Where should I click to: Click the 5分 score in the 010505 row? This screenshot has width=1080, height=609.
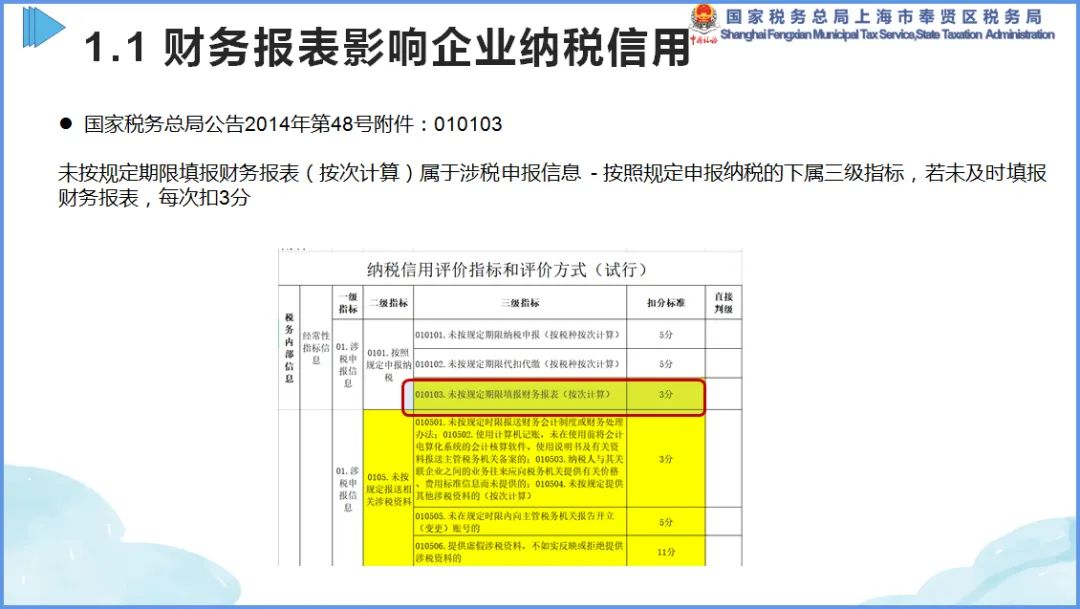pos(665,522)
